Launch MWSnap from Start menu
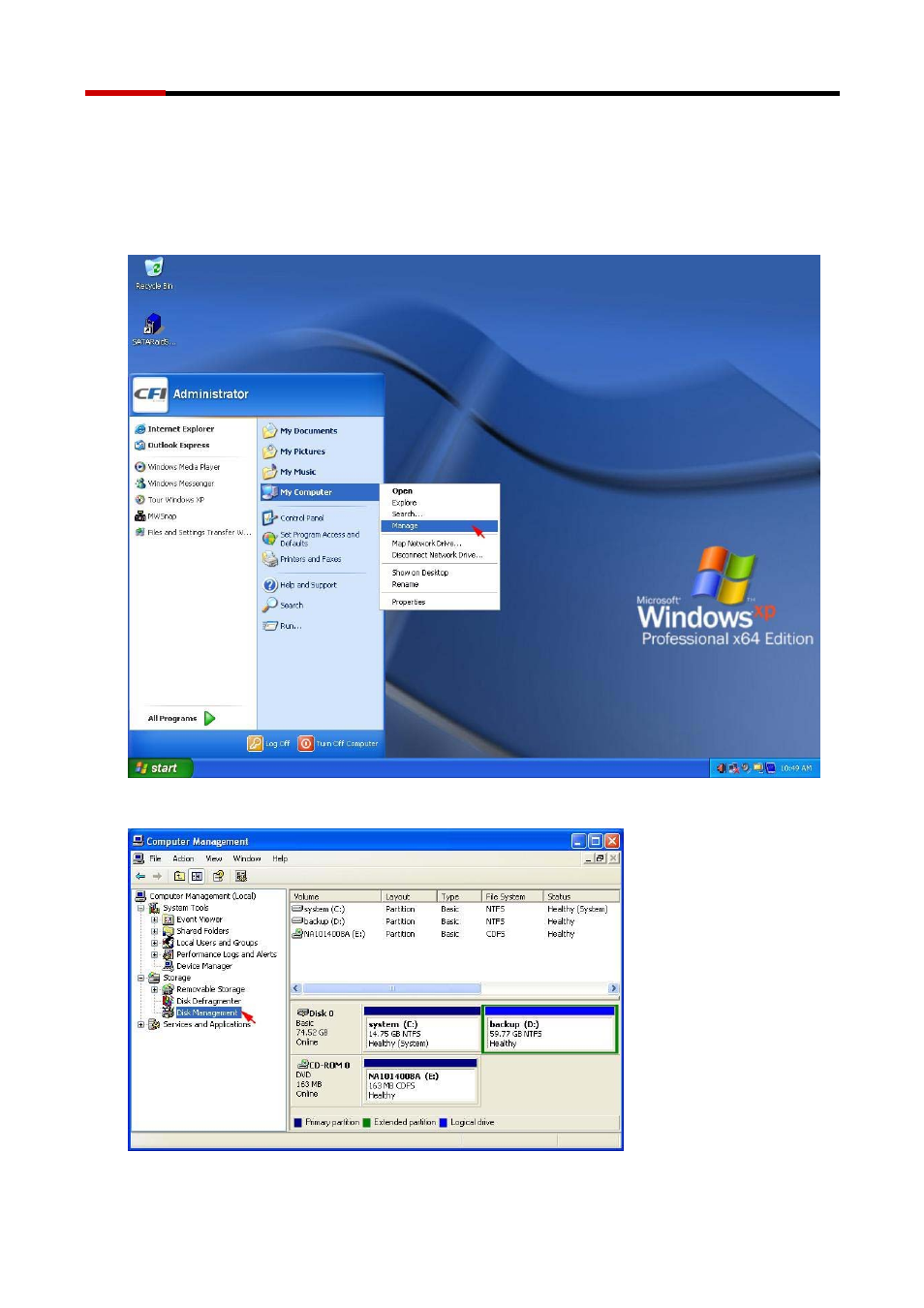 tap(156, 516)
